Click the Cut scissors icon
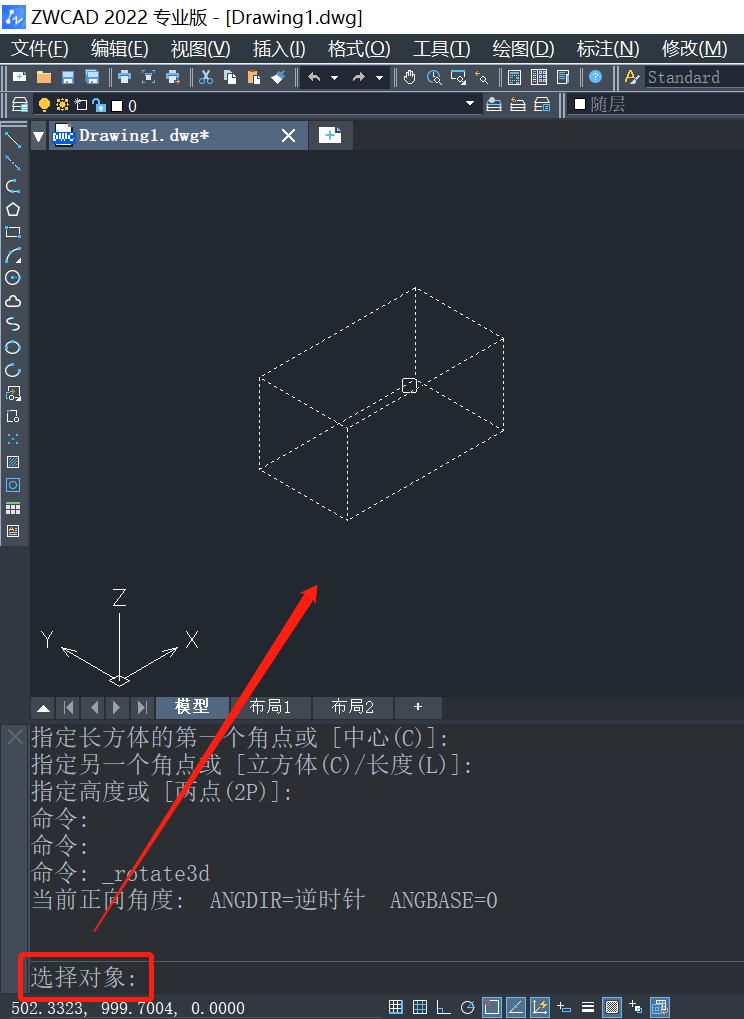 click(206, 77)
